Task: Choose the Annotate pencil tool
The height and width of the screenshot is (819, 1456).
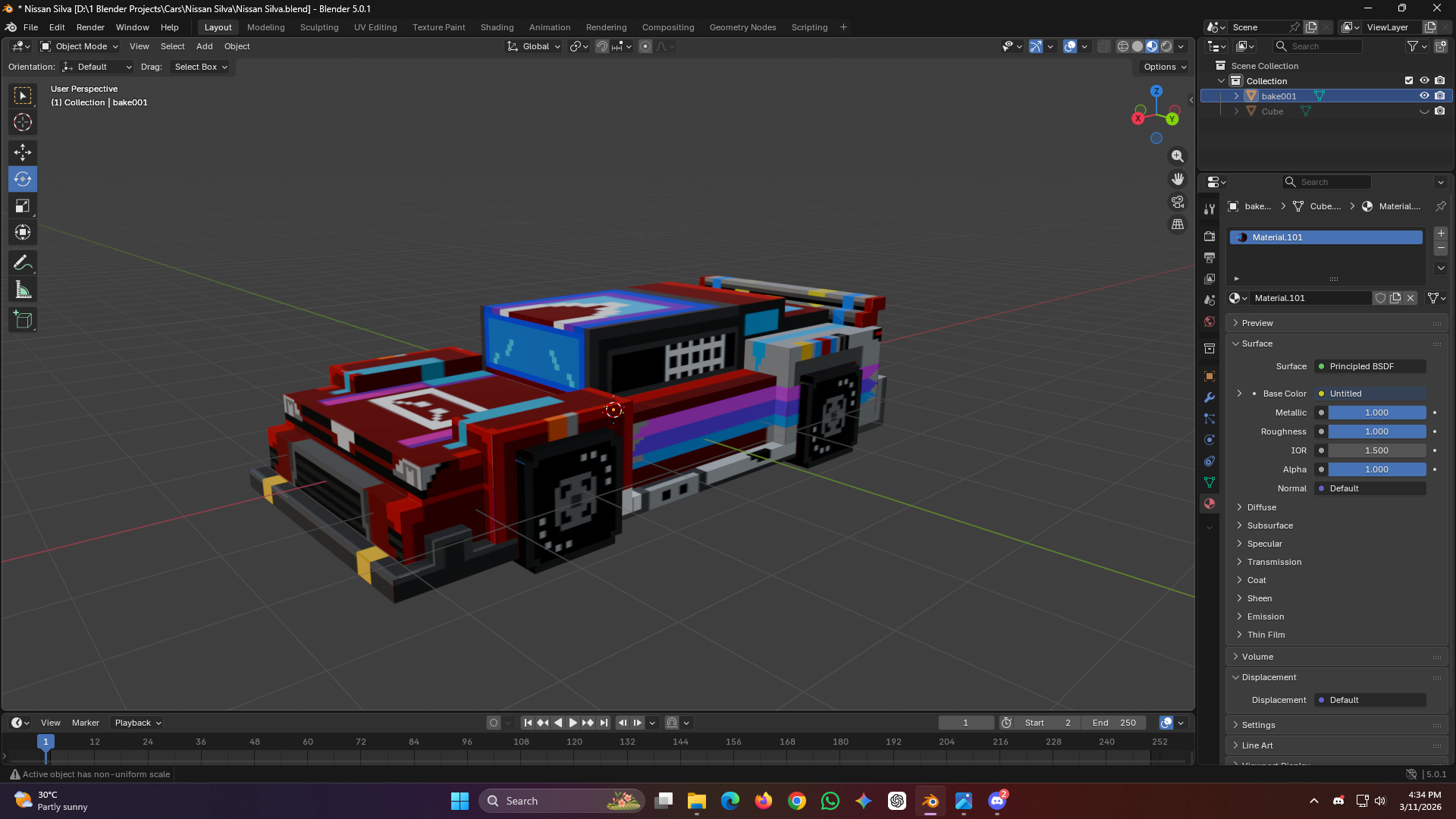Action: (x=23, y=263)
